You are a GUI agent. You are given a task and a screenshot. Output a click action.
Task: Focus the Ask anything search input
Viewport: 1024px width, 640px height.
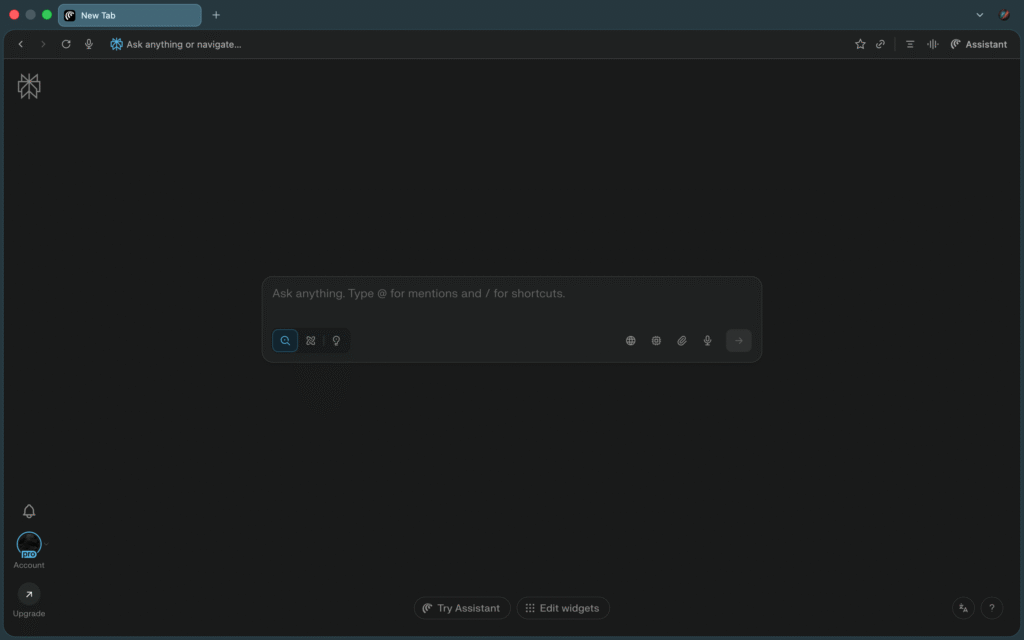pos(510,294)
